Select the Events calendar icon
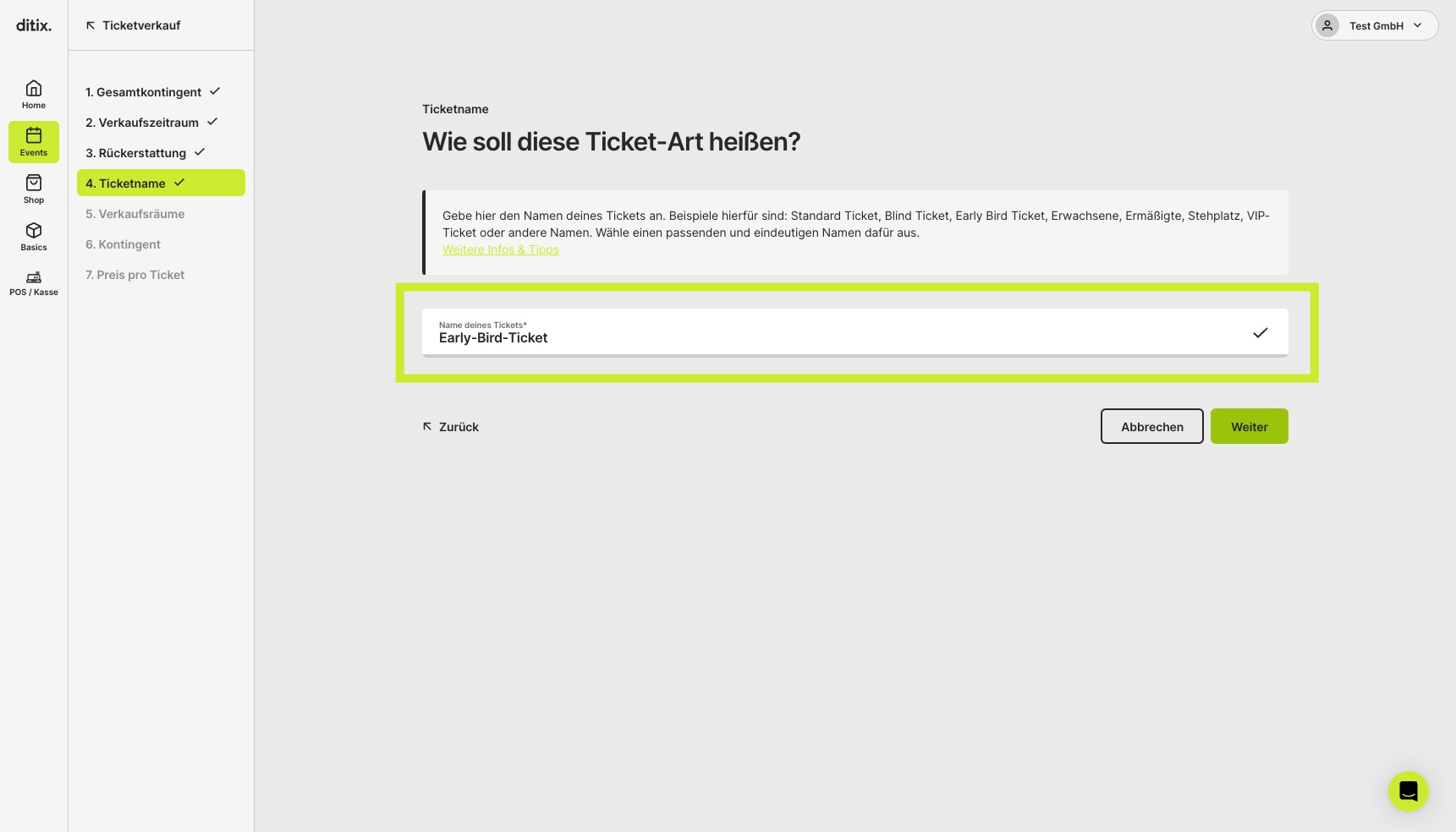Viewport: 1456px width, 832px height. [x=34, y=135]
